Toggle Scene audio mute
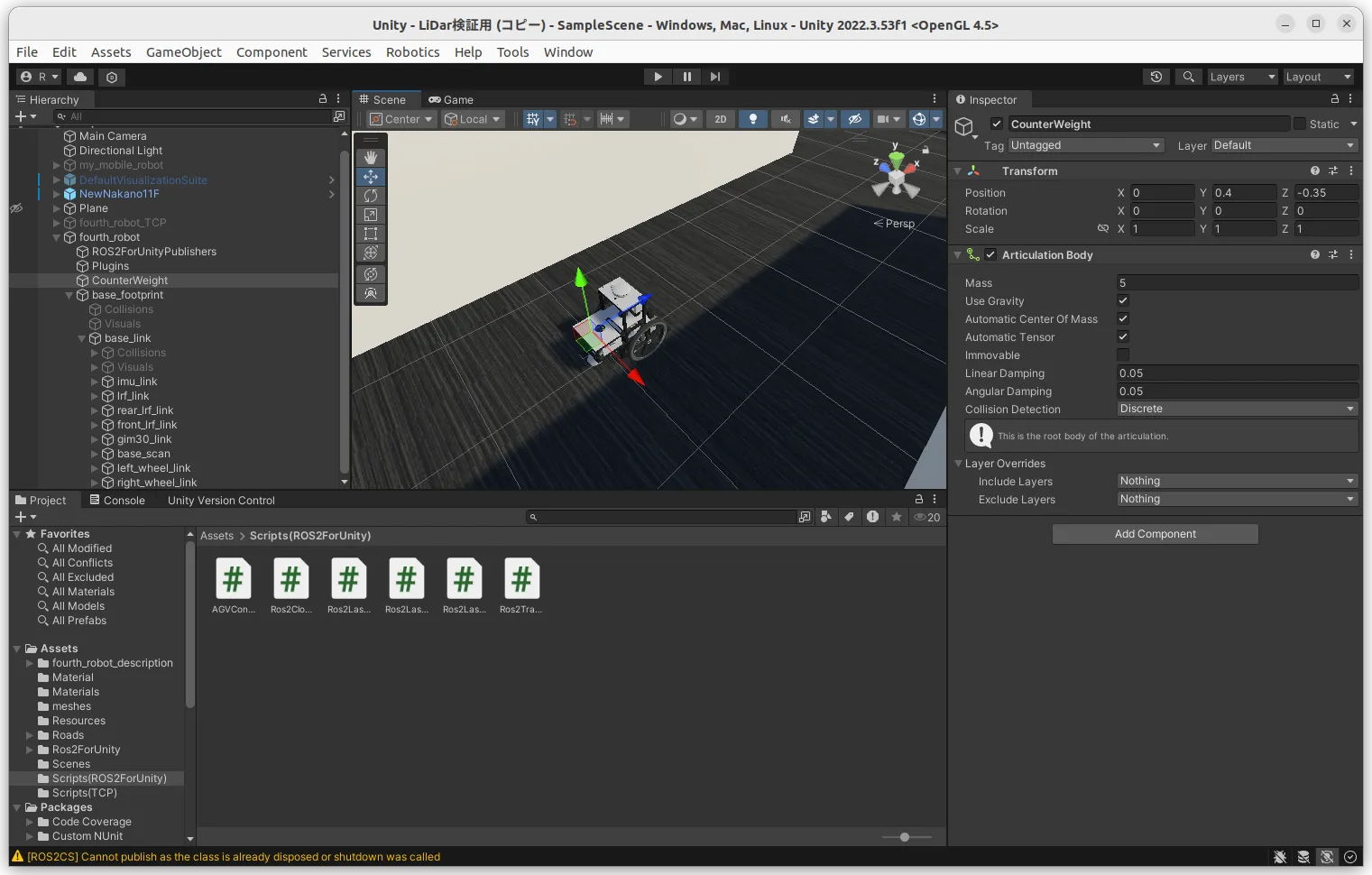The height and width of the screenshot is (875, 1372). pyautogui.click(x=786, y=119)
